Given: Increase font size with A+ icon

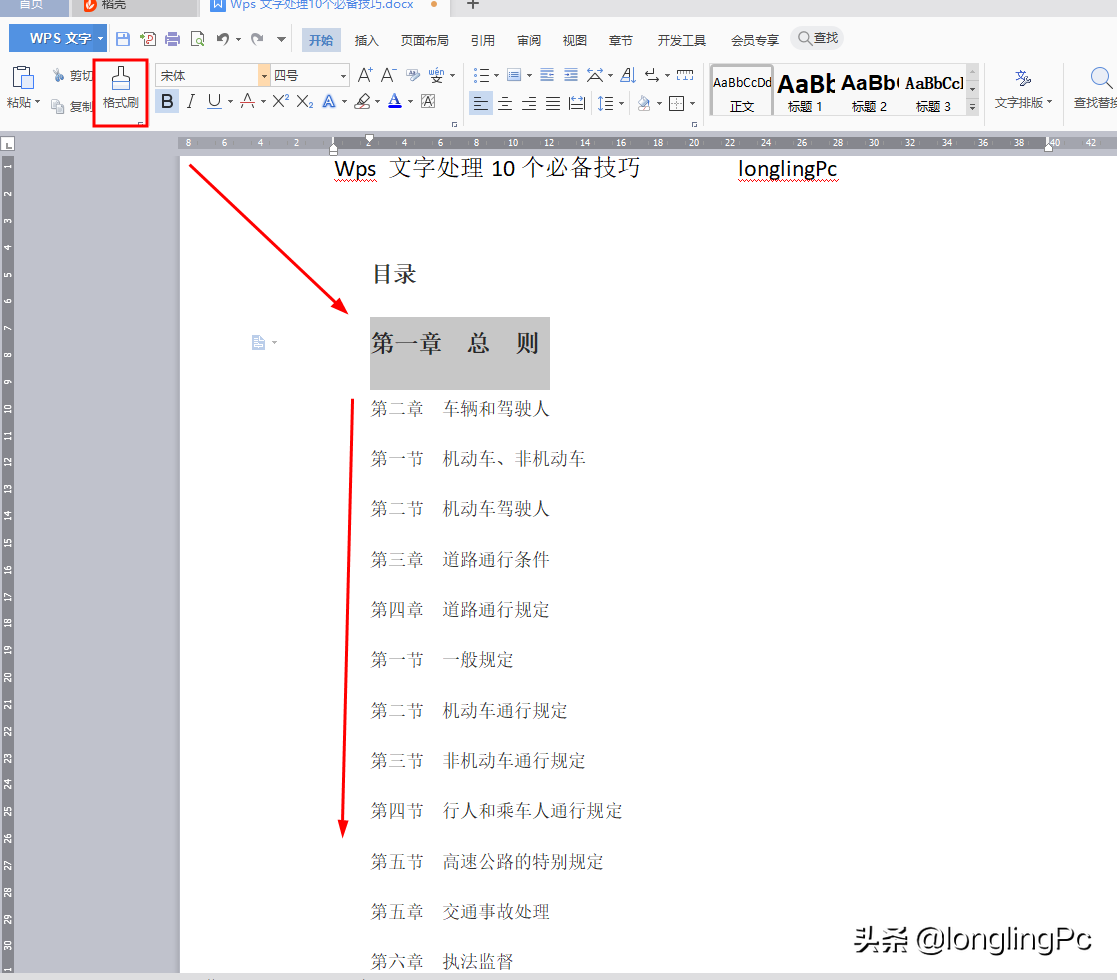Looking at the screenshot, I should (x=365, y=75).
